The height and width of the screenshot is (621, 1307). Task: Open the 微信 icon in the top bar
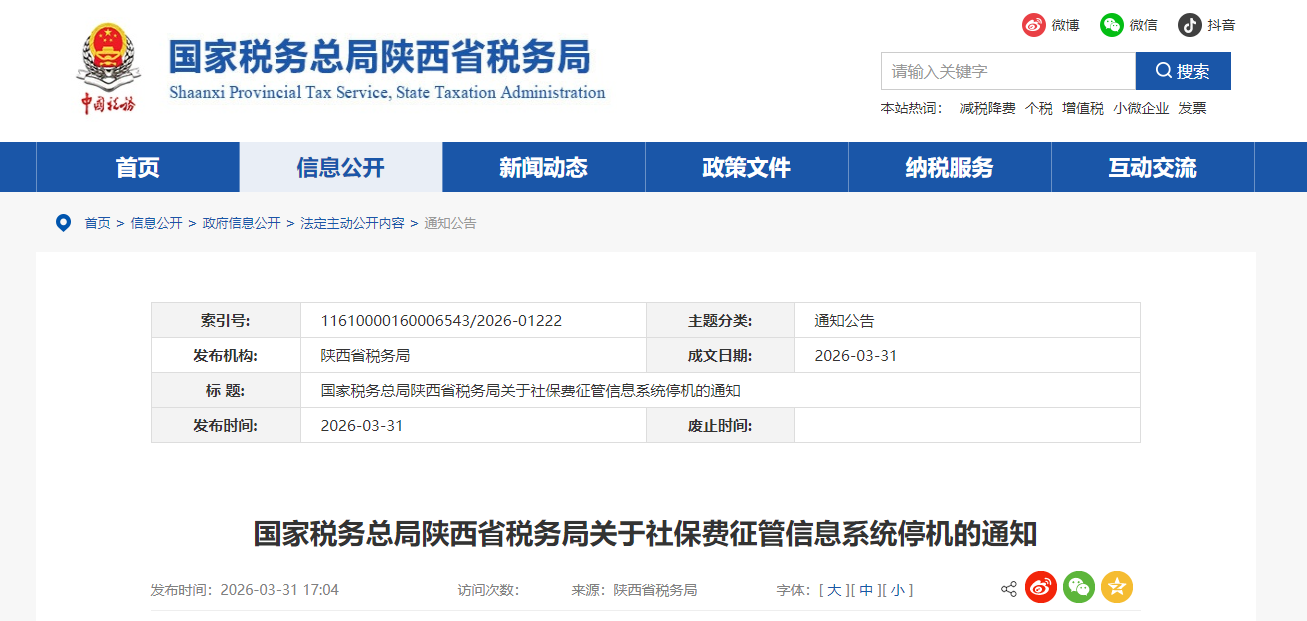coord(1111,25)
